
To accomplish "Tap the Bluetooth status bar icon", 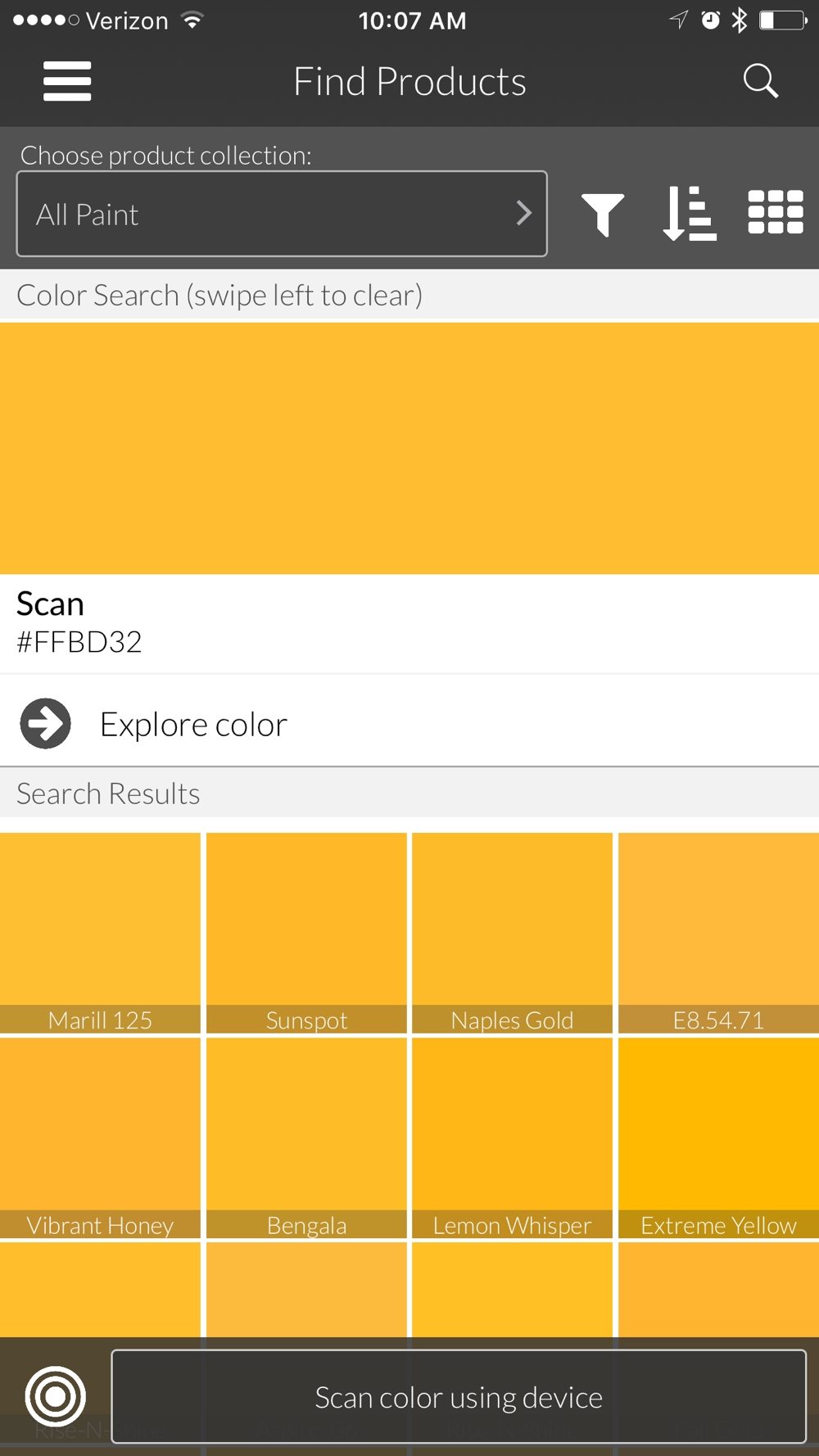I will (740, 20).
